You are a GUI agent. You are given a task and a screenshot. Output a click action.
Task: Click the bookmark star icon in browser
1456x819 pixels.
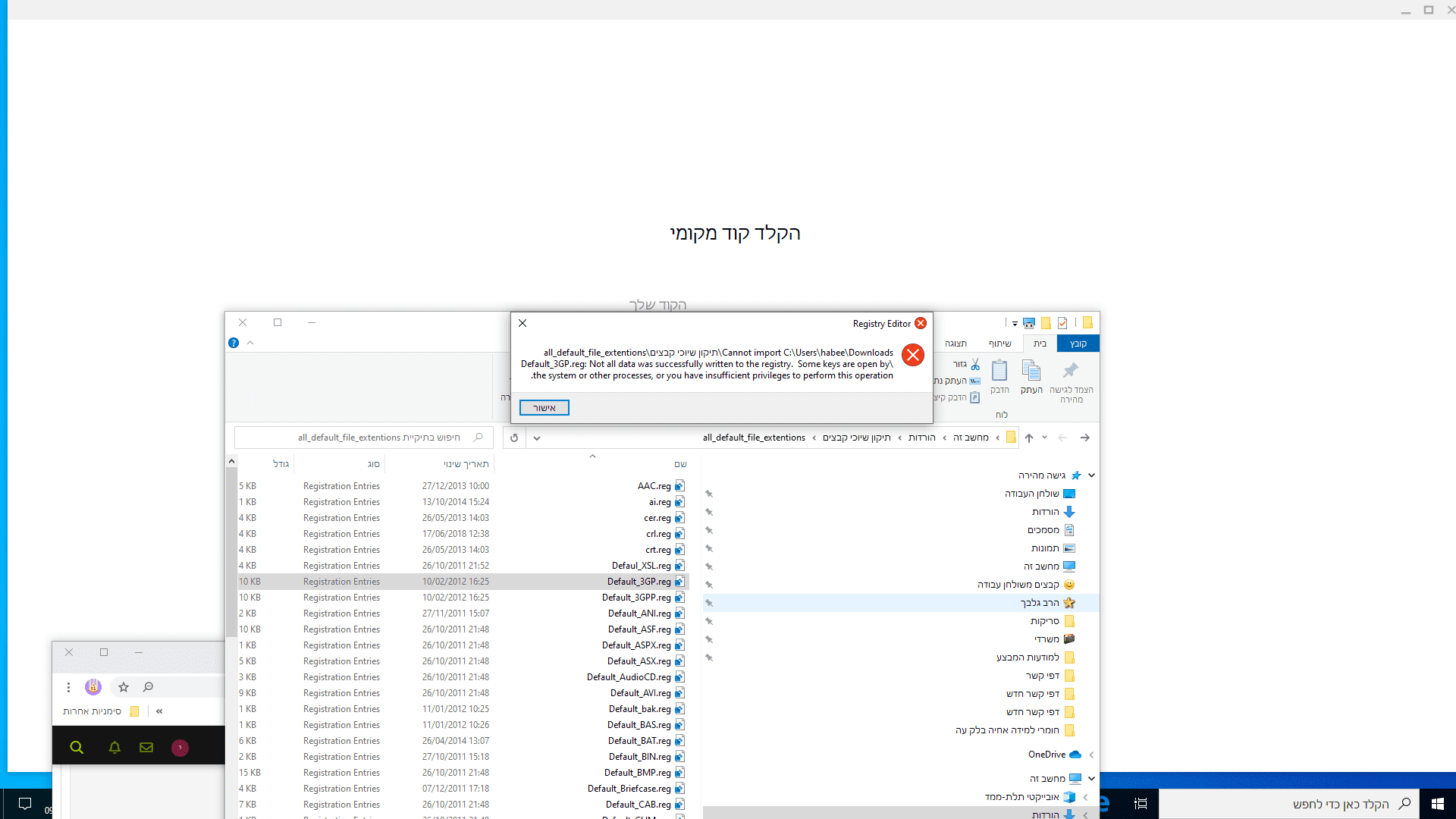[x=124, y=687]
